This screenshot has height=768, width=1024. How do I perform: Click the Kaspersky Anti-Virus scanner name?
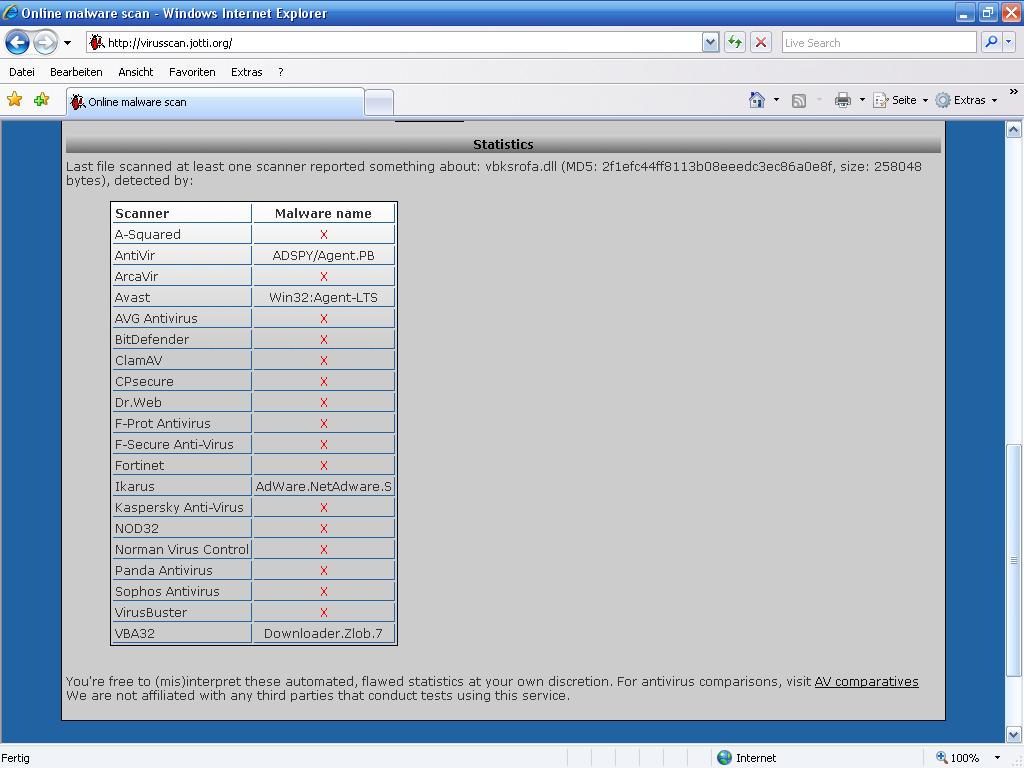tap(179, 507)
